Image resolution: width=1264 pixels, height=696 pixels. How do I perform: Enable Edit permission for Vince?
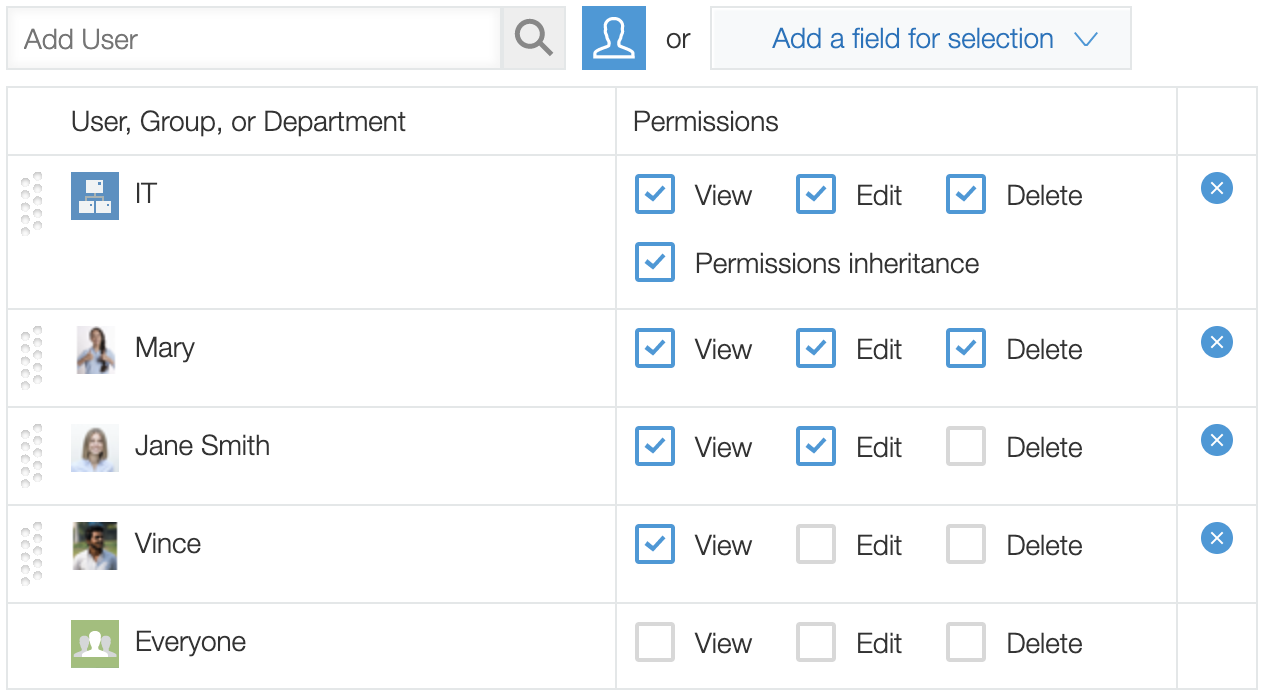click(x=815, y=544)
